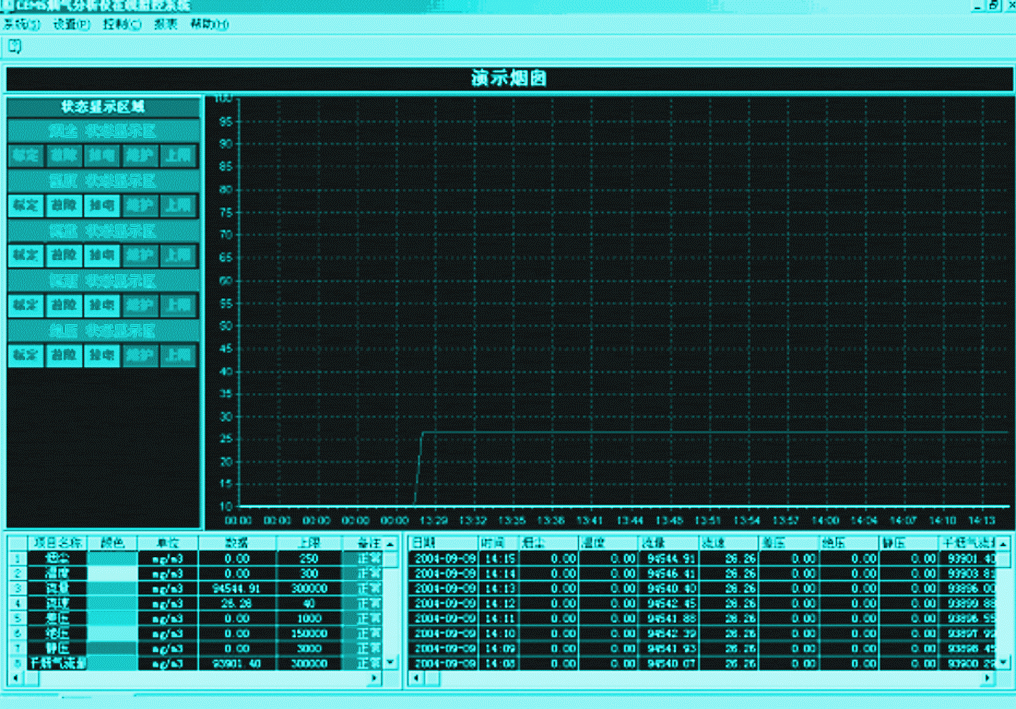The width and height of the screenshot is (1016, 709).
Task: Select the history row with time 14:15
Action: click(703, 559)
